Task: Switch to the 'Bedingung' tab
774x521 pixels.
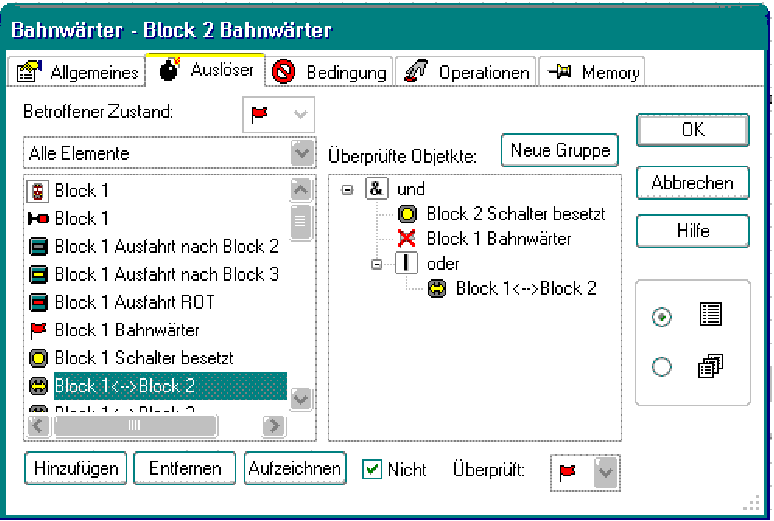Action: (x=331, y=72)
